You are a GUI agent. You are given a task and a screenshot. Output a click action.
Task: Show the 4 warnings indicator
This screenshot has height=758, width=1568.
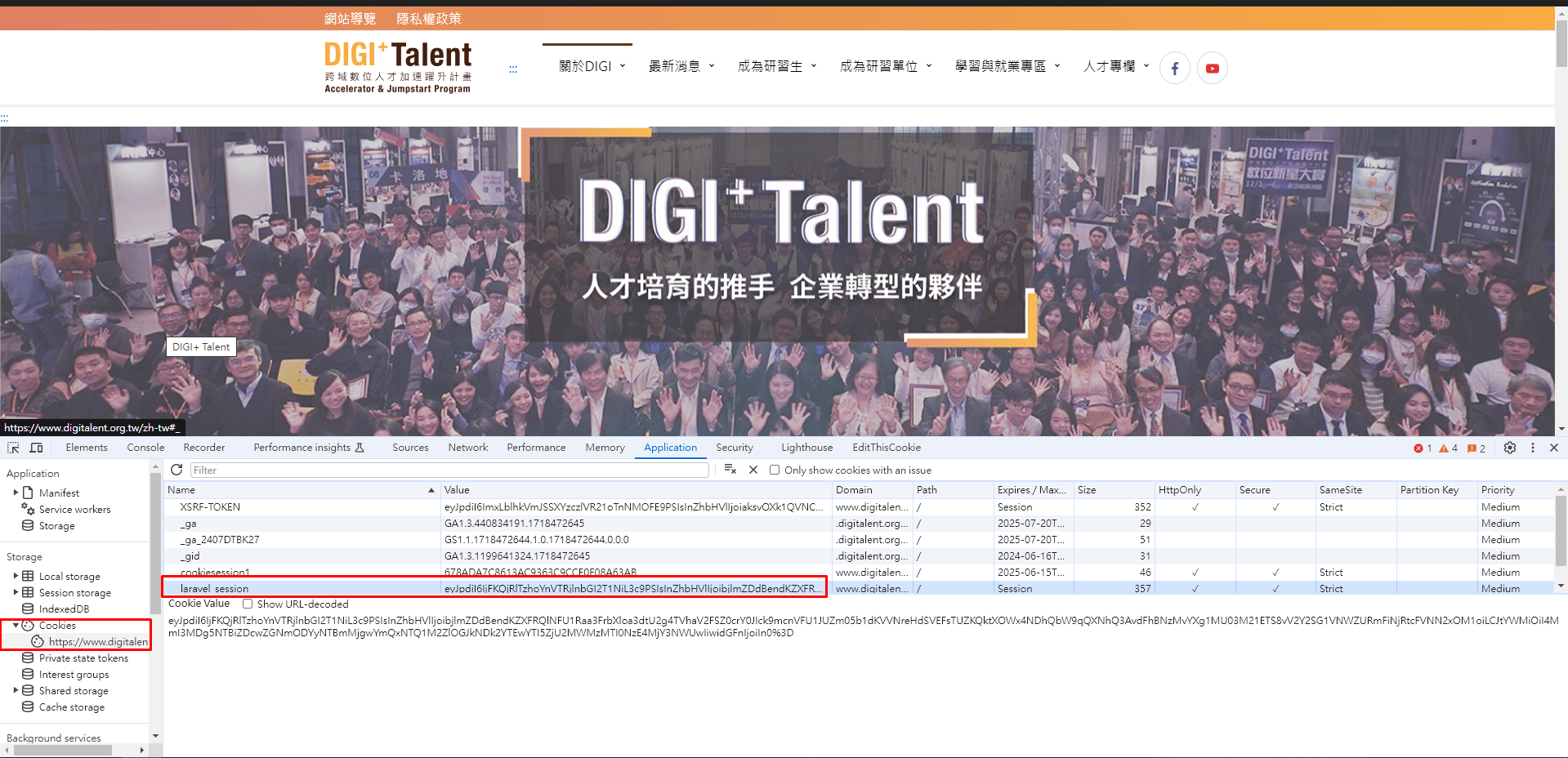pyautogui.click(x=1448, y=448)
